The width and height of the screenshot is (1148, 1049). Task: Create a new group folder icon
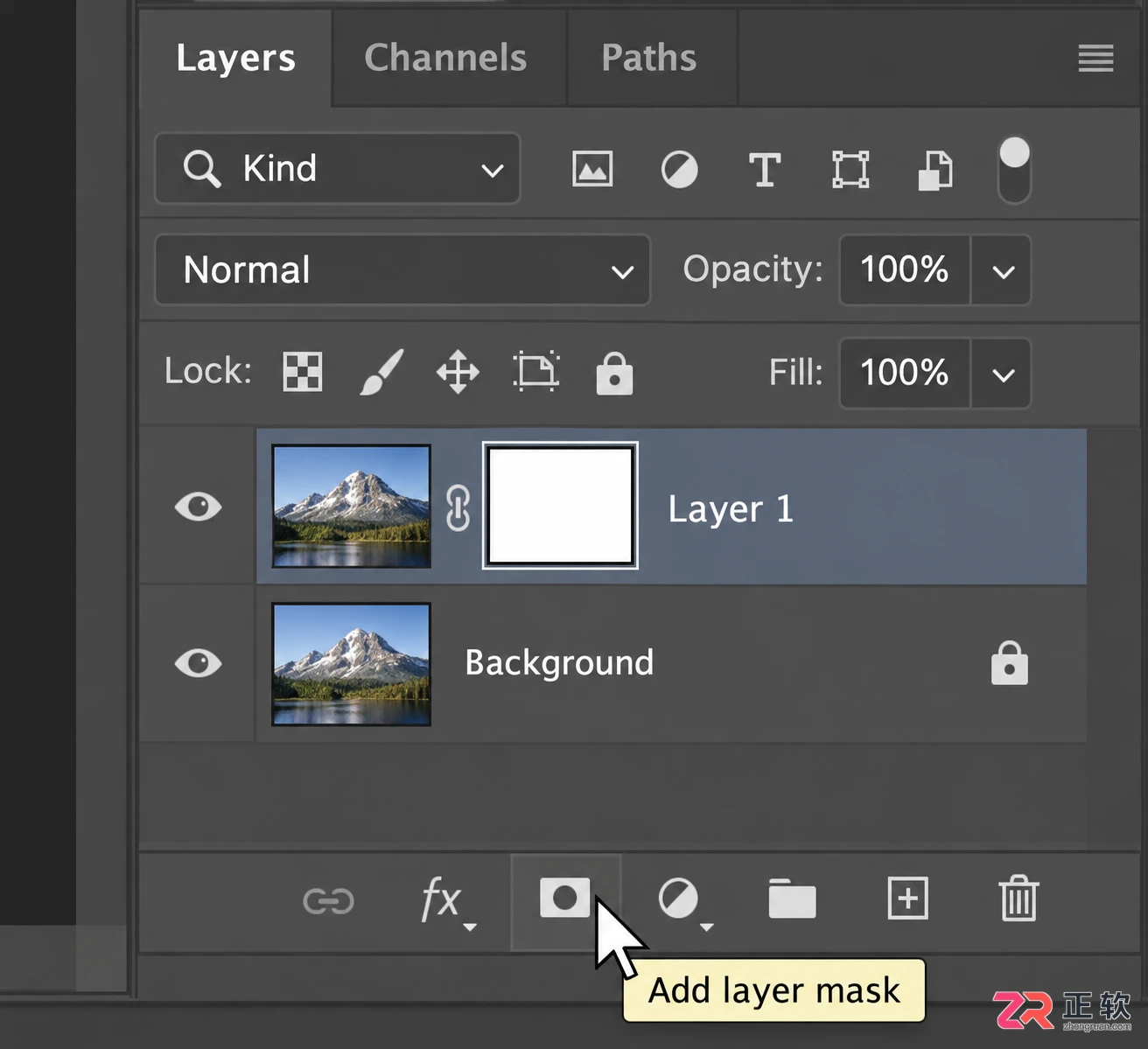(x=792, y=899)
